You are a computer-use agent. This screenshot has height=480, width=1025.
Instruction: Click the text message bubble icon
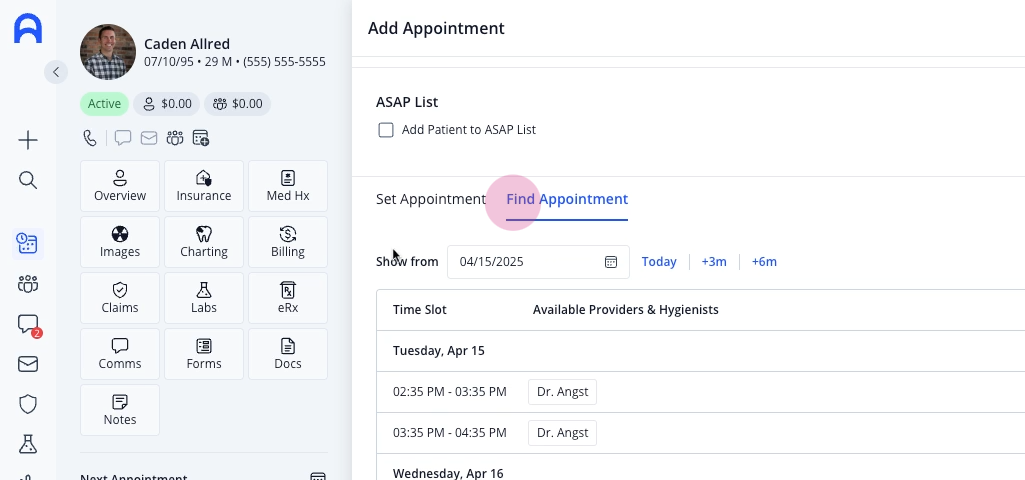point(123,138)
